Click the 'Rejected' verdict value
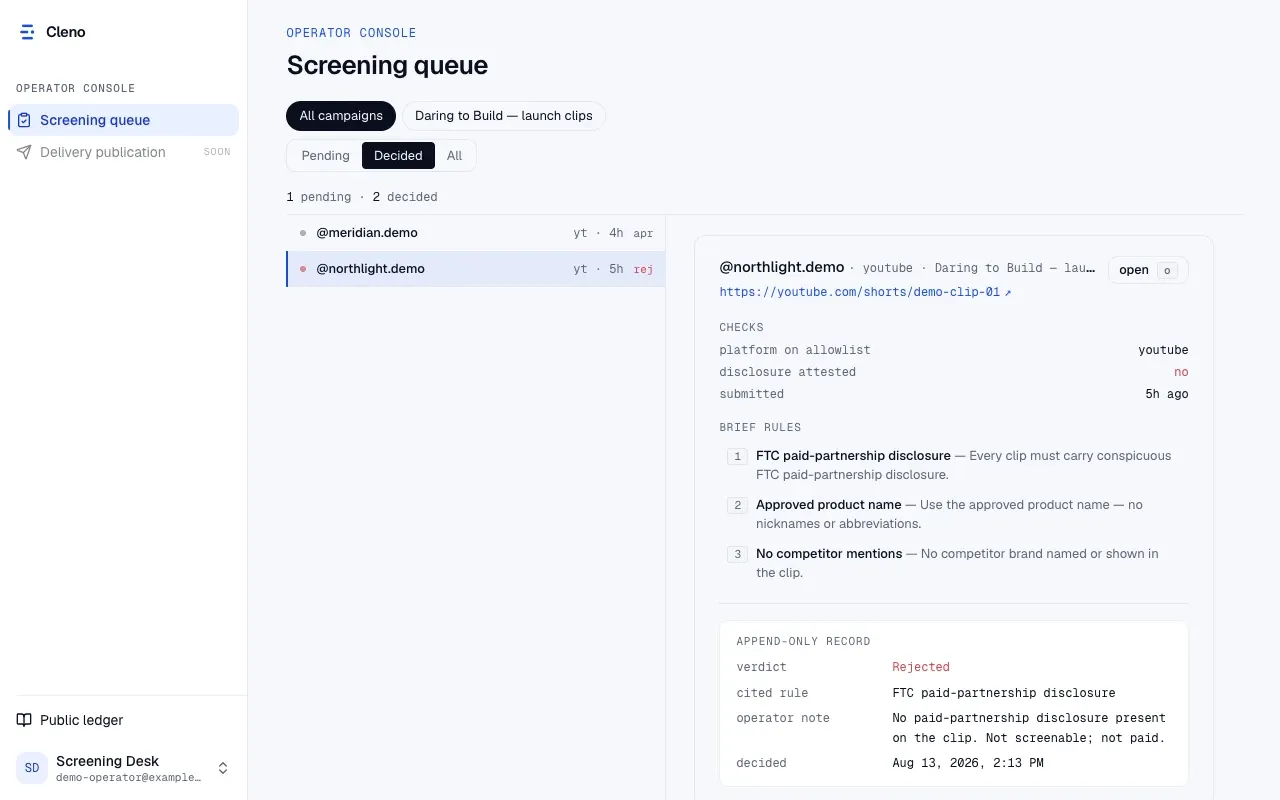Screen dimensions: 1280x800 pos(921,667)
